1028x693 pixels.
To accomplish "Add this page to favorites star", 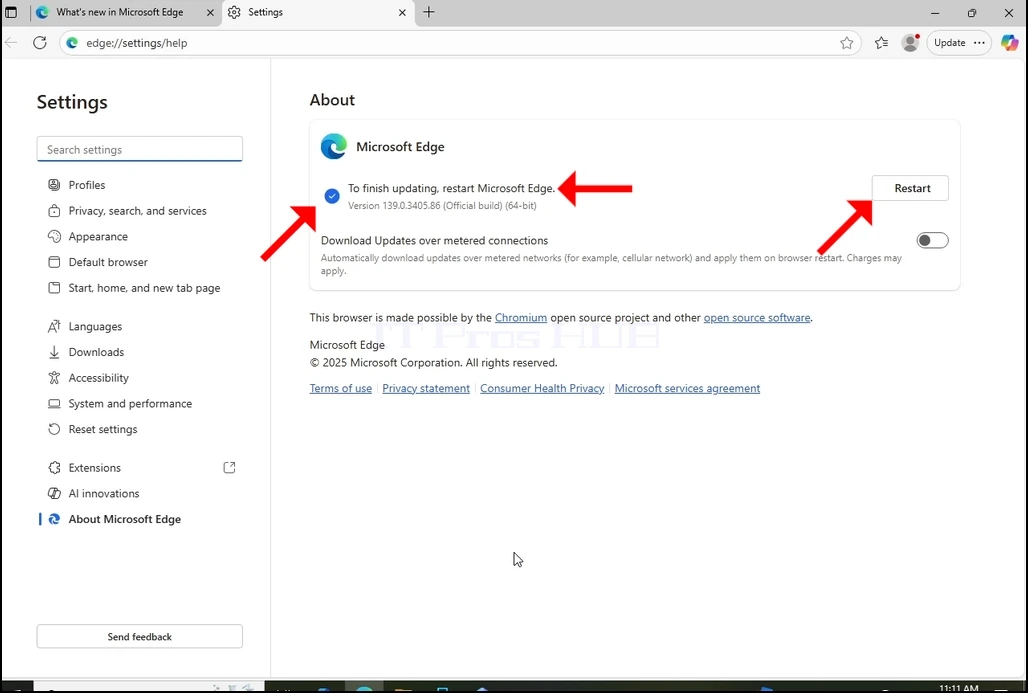I will [x=846, y=43].
